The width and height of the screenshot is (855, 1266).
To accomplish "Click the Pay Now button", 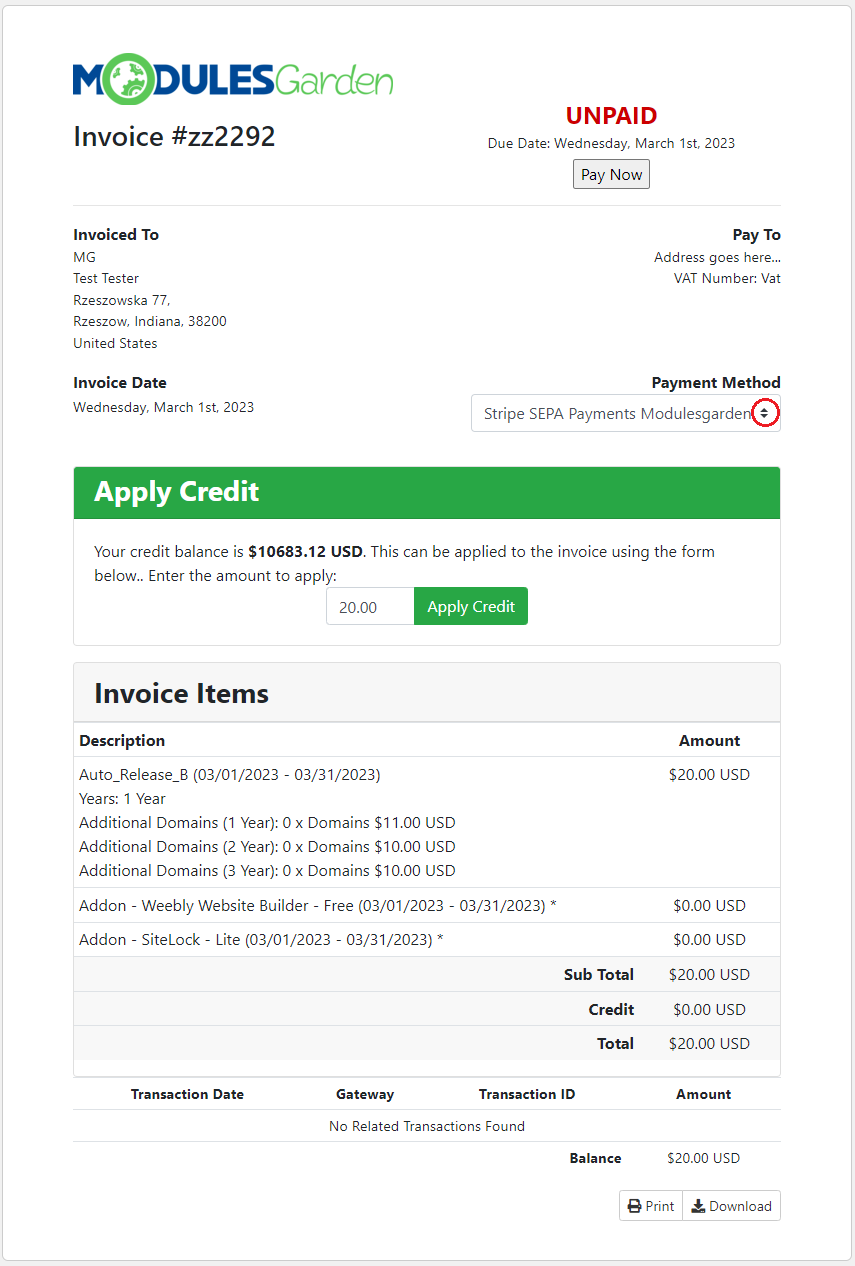I will pyautogui.click(x=611, y=174).
